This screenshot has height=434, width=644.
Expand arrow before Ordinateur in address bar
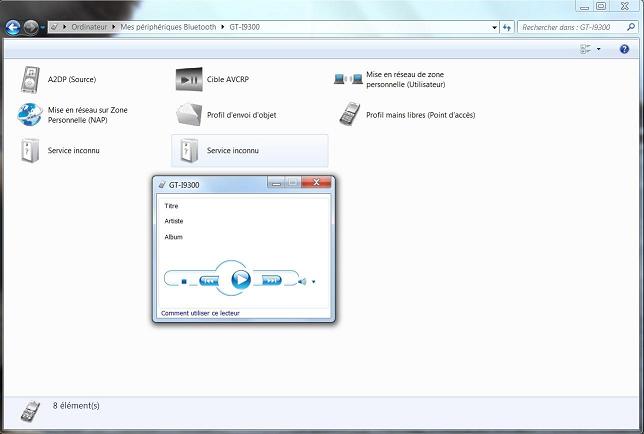(64, 27)
